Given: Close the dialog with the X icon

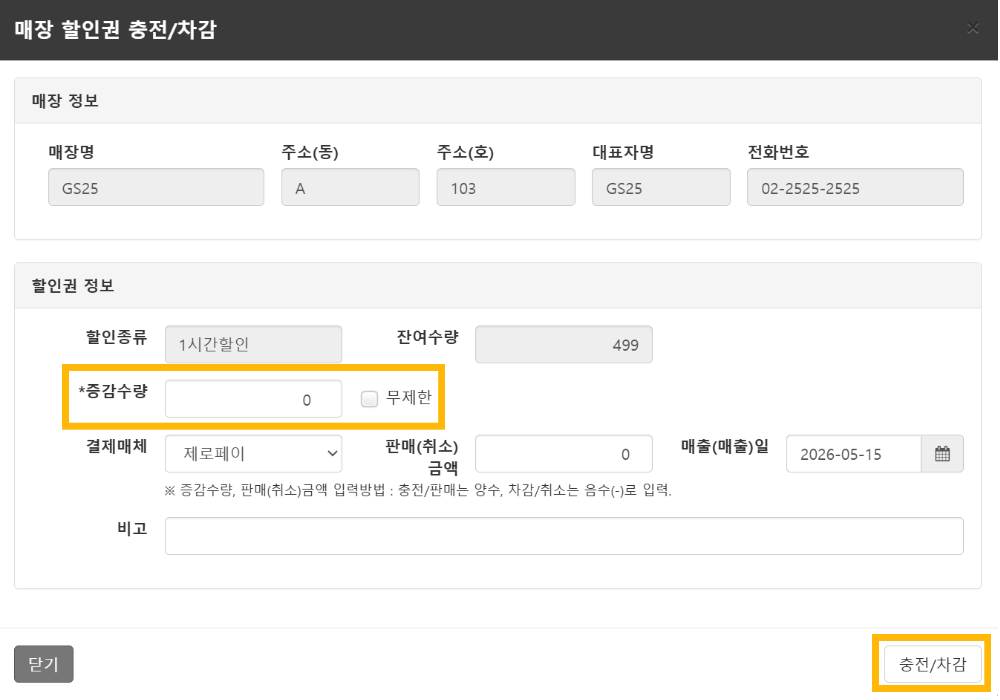Looking at the screenshot, I should coord(973,28).
